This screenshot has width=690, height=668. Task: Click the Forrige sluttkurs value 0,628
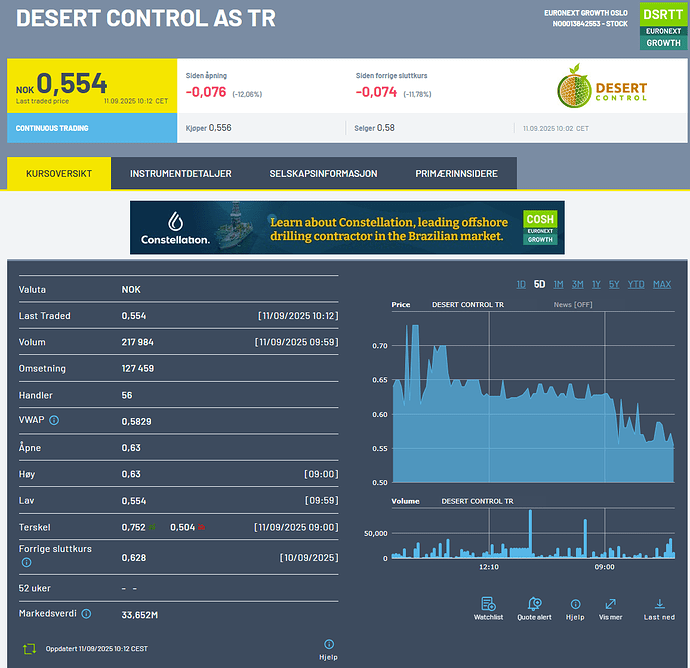point(134,558)
